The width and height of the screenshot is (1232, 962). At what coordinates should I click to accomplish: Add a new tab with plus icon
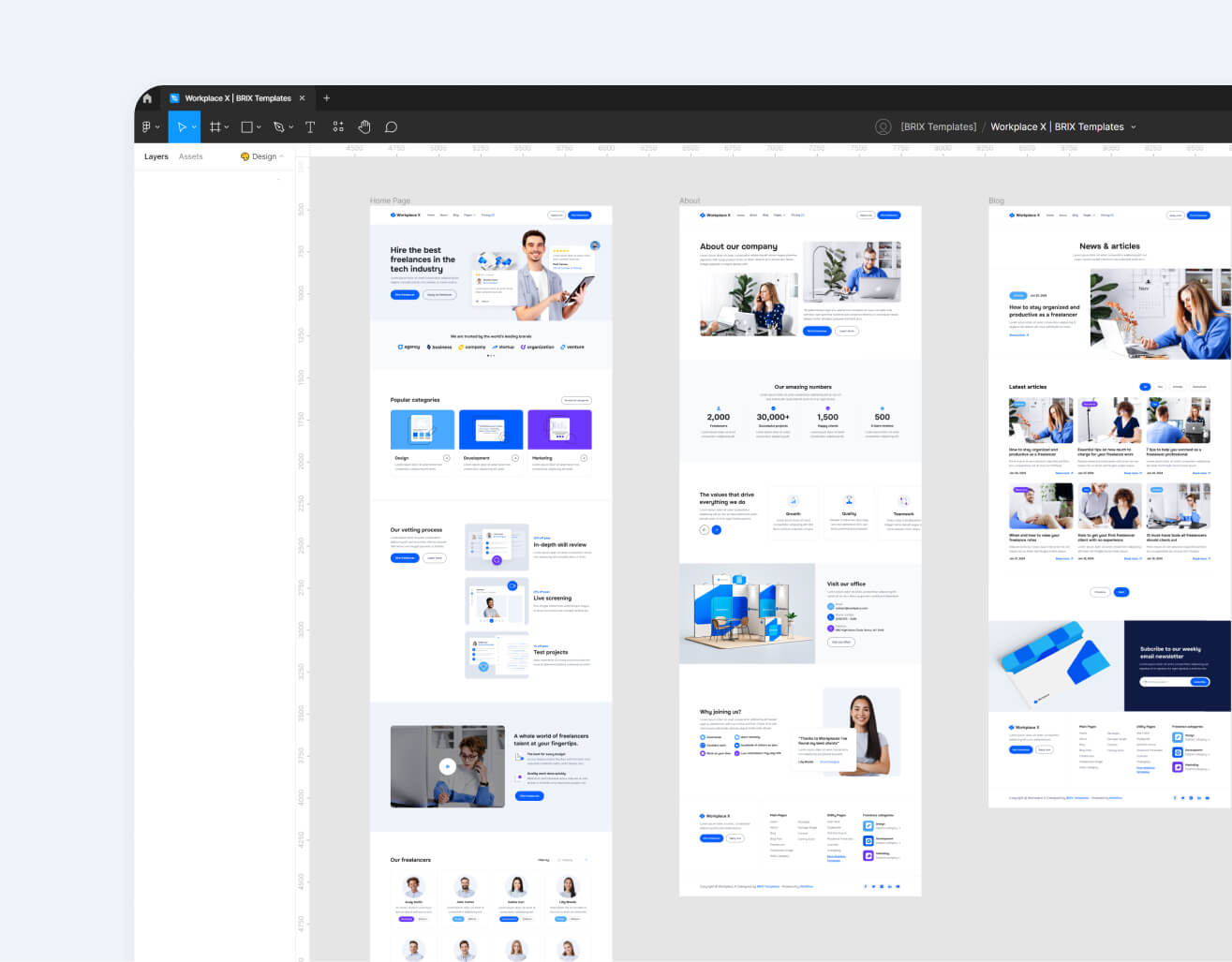(x=326, y=98)
